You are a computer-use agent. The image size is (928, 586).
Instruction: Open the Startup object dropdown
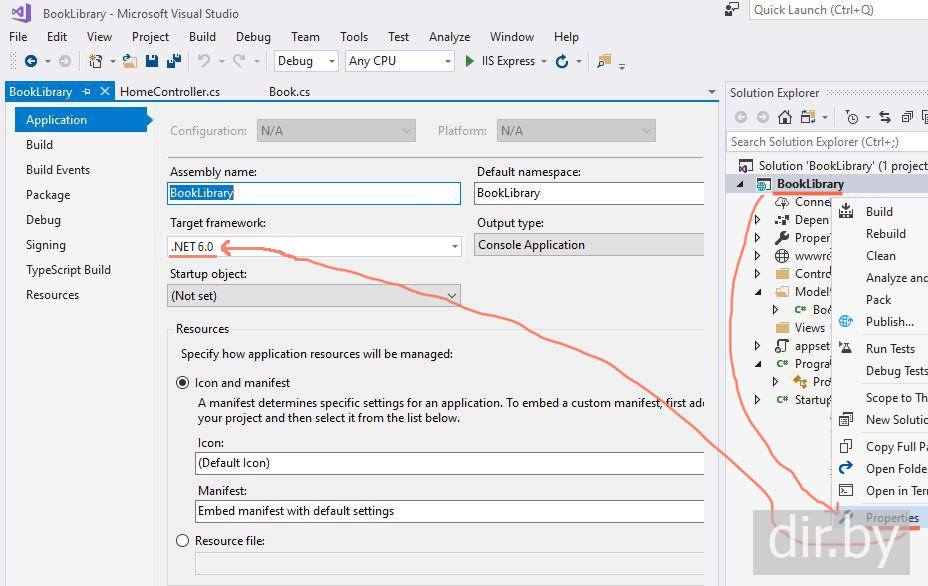pyautogui.click(x=451, y=296)
